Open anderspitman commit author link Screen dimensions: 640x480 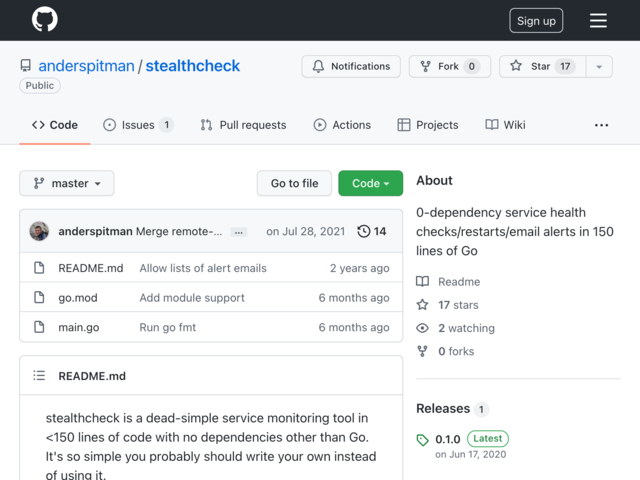pos(95,231)
